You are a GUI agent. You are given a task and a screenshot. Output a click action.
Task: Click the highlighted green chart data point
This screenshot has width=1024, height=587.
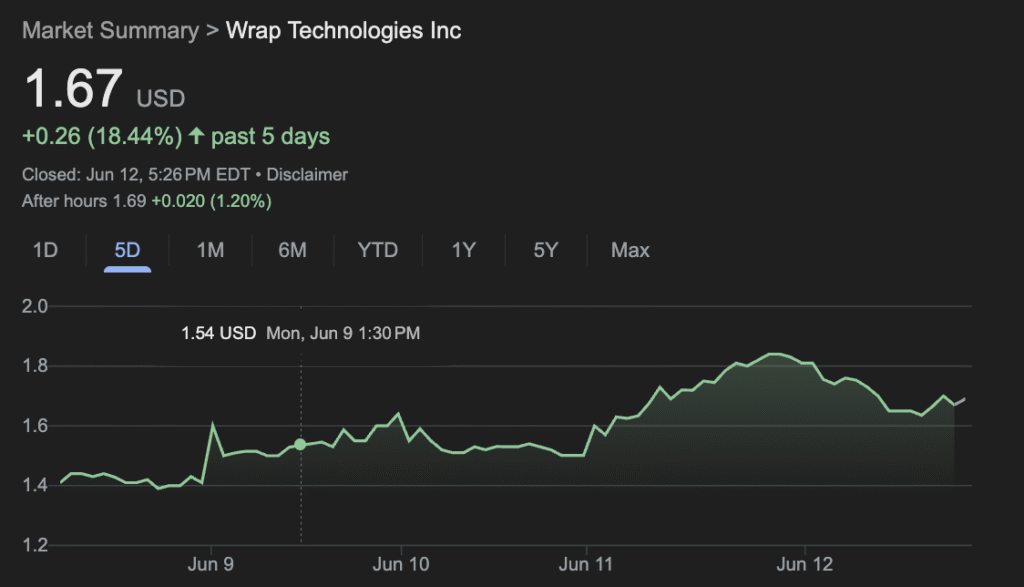point(300,444)
